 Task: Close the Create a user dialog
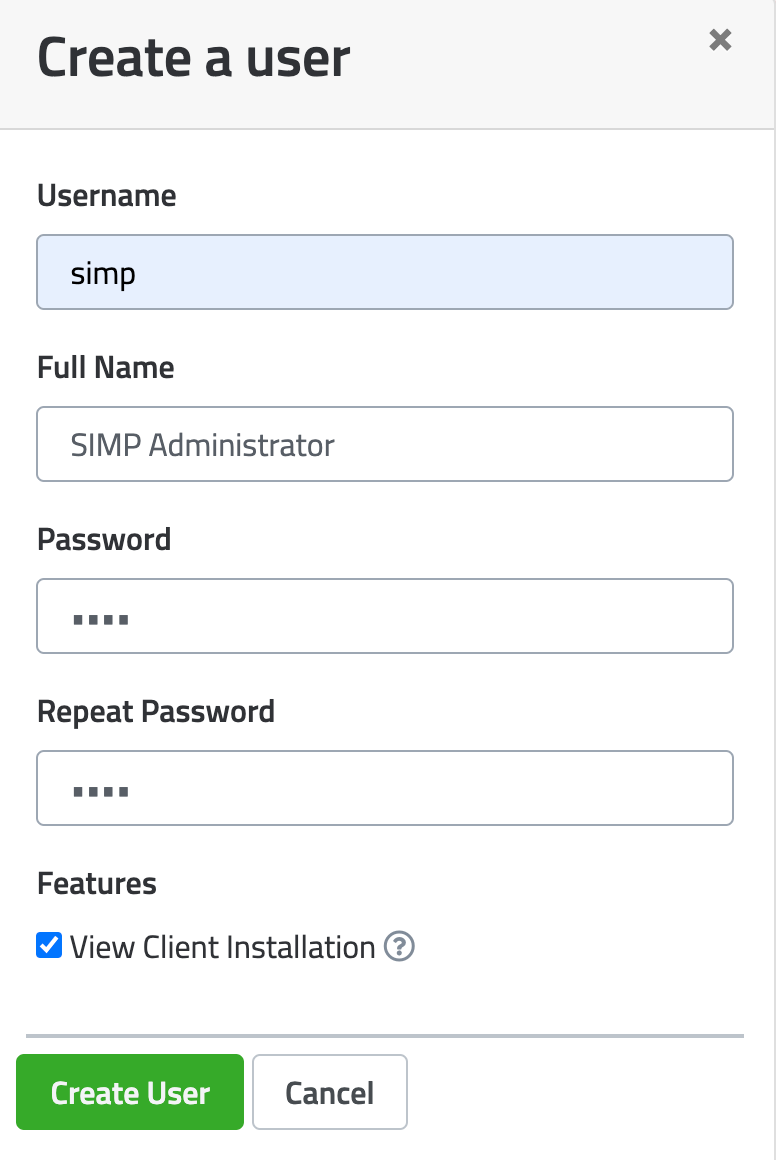point(720,40)
